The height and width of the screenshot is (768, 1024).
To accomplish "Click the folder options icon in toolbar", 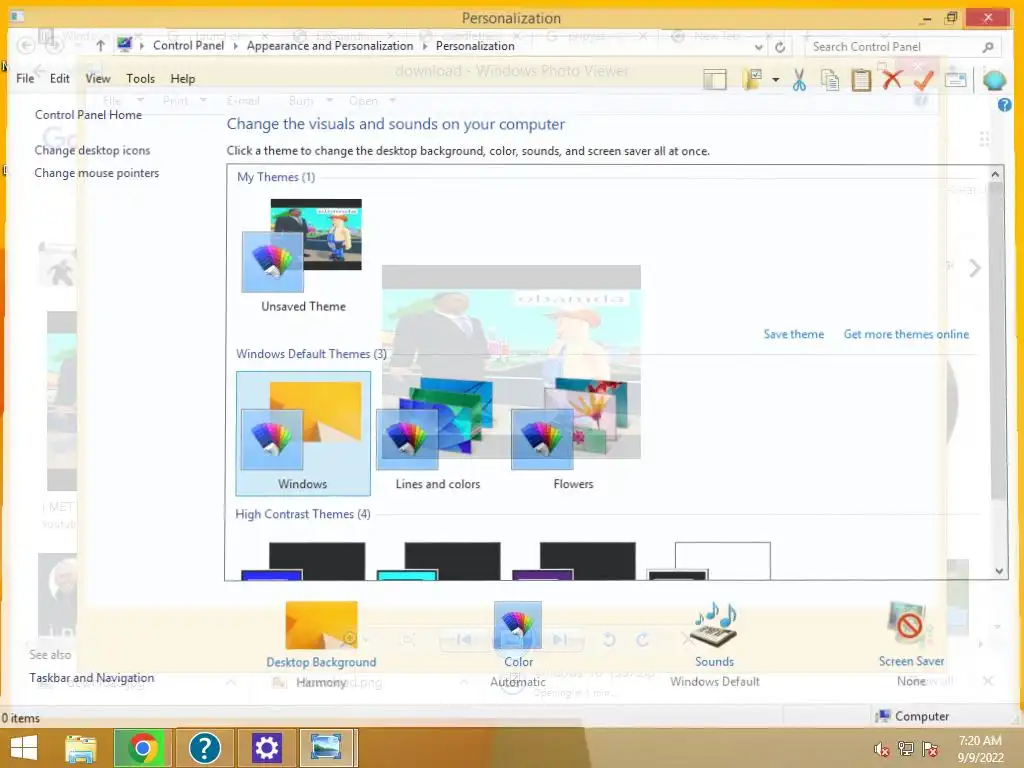I will 752,80.
